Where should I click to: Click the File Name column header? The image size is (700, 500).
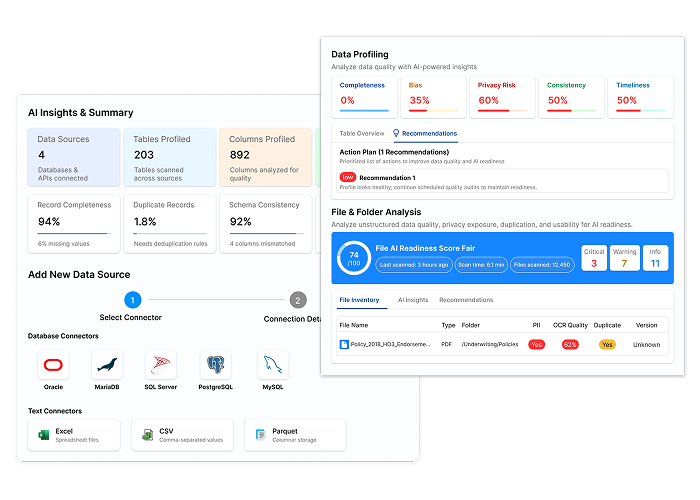pos(354,325)
